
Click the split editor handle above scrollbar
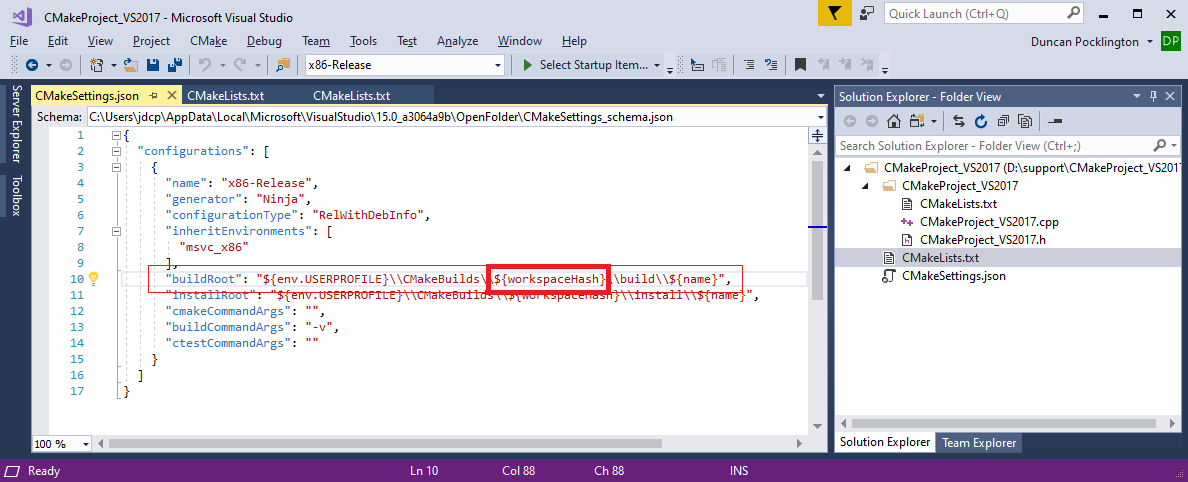(x=818, y=136)
